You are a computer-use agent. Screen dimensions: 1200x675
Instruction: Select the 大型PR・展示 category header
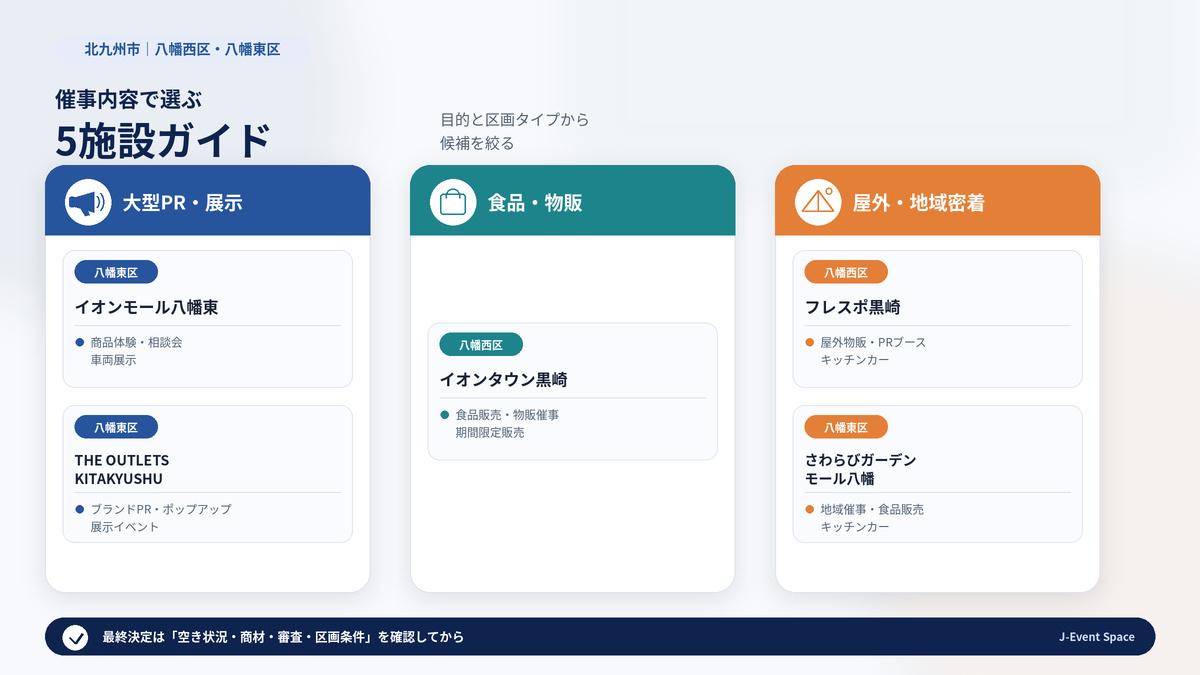(208, 201)
